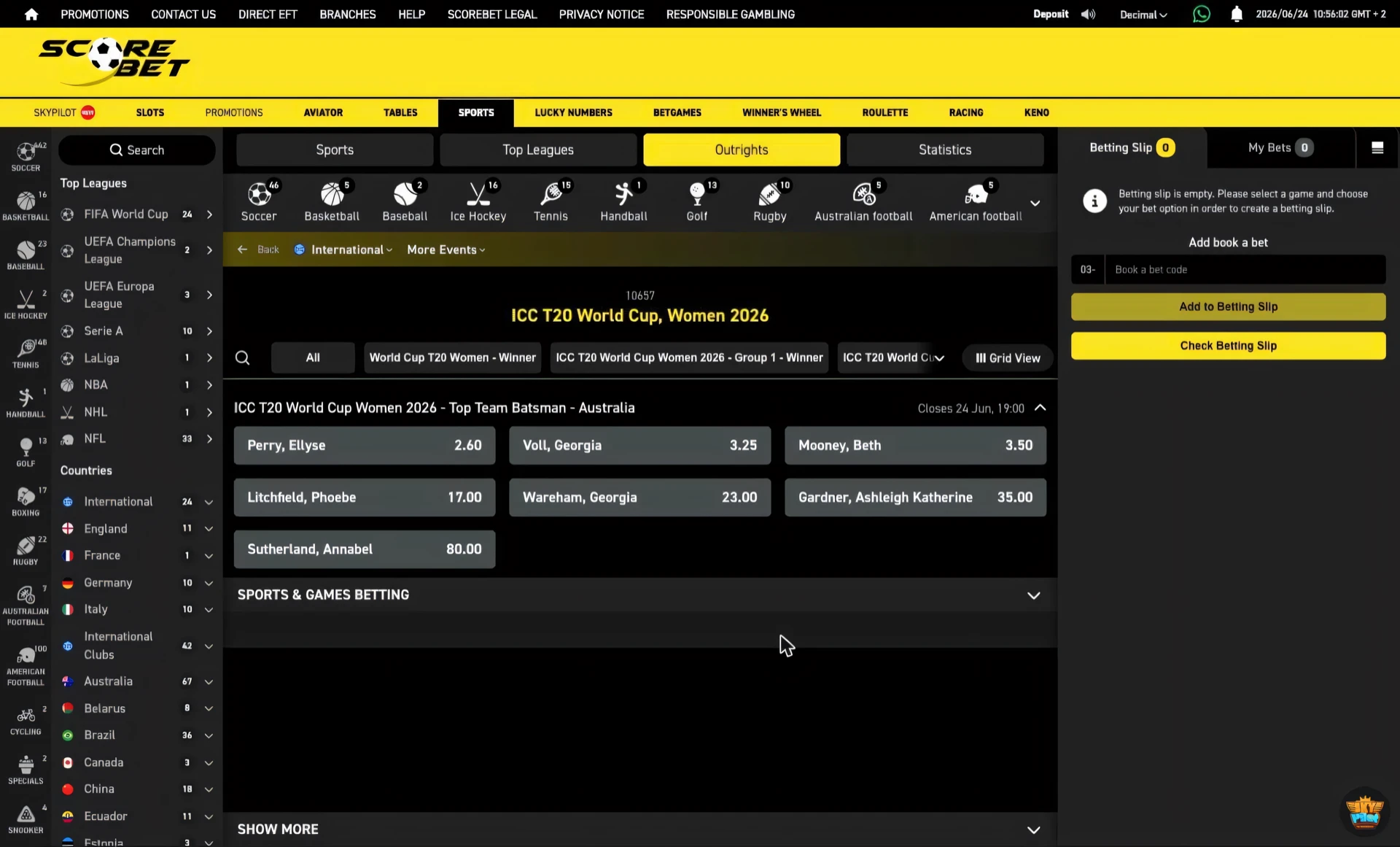Image resolution: width=1400 pixels, height=847 pixels.
Task: Select Cycling in the left sidebar
Action: (x=26, y=720)
